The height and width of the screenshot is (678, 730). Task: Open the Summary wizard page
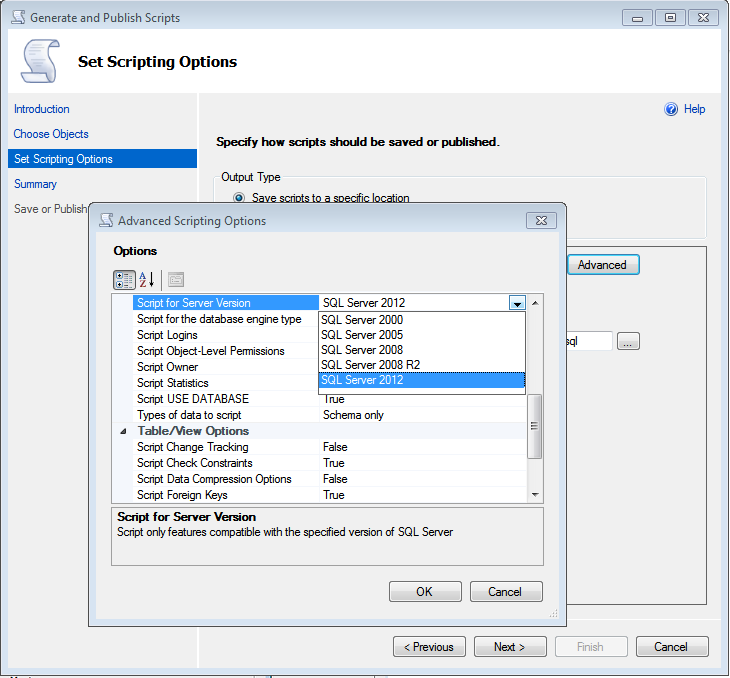coord(35,184)
